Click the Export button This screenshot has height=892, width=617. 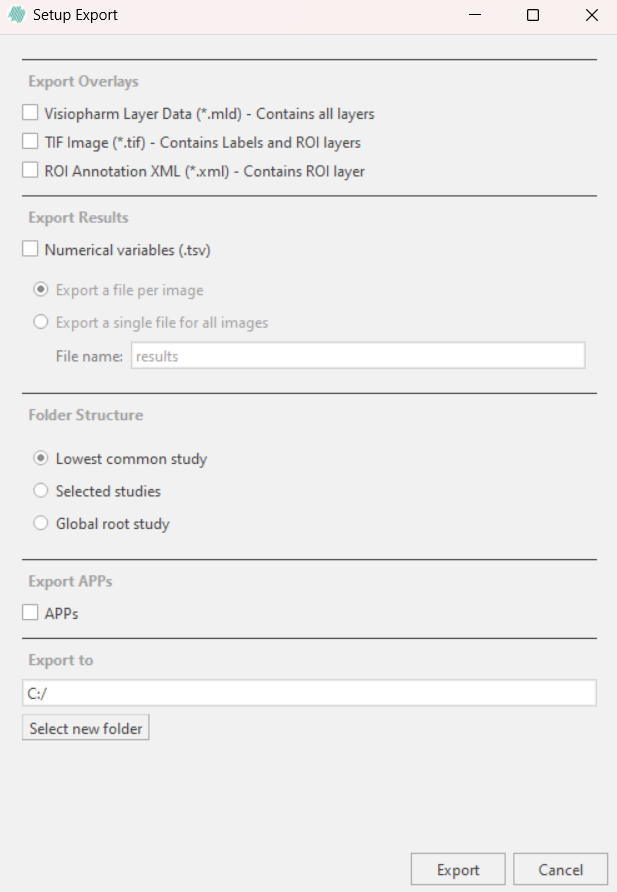[x=458, y=869]
